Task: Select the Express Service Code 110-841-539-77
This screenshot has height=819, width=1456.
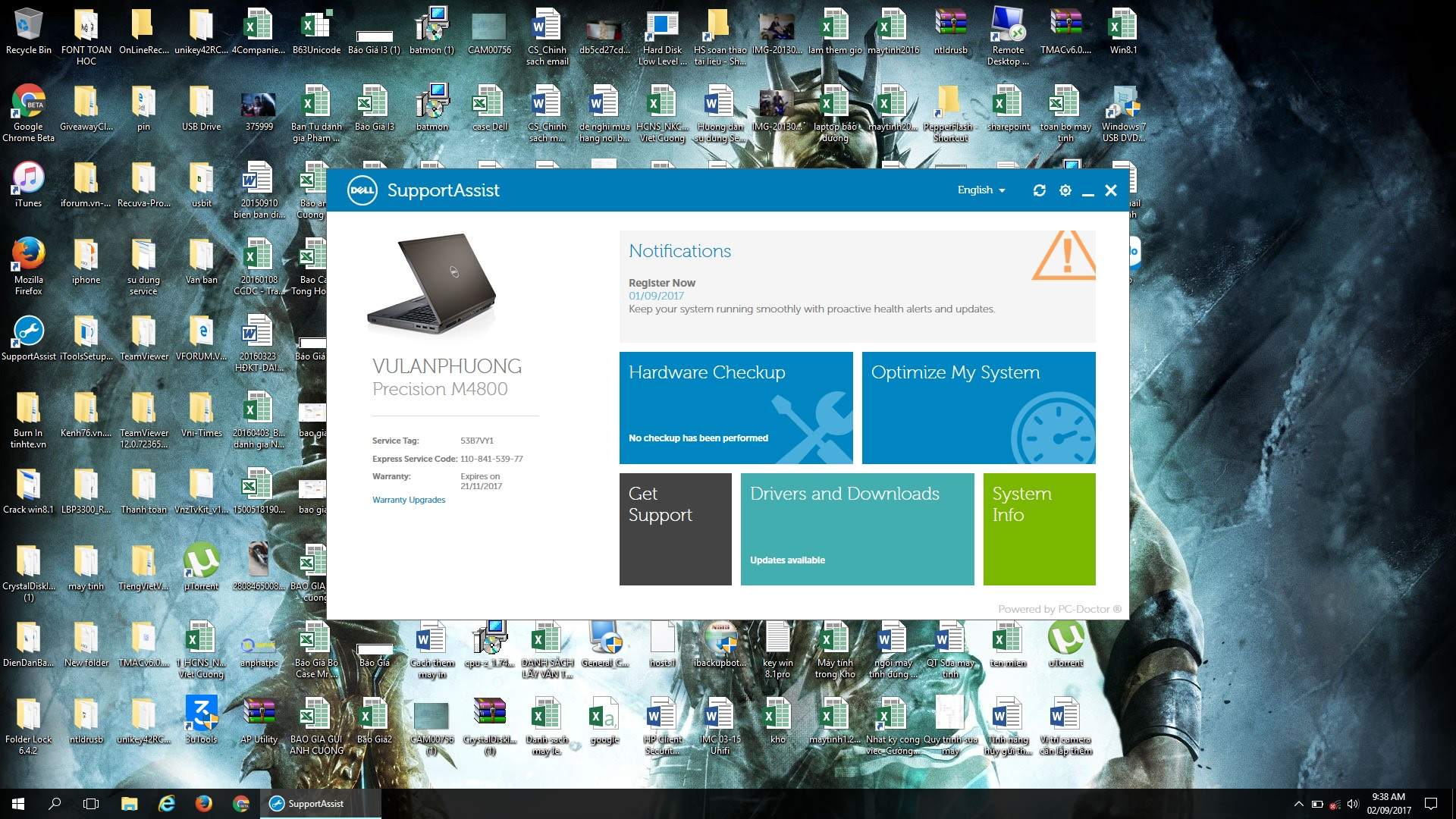Action: pyautogui.click(x=491, y=459)
